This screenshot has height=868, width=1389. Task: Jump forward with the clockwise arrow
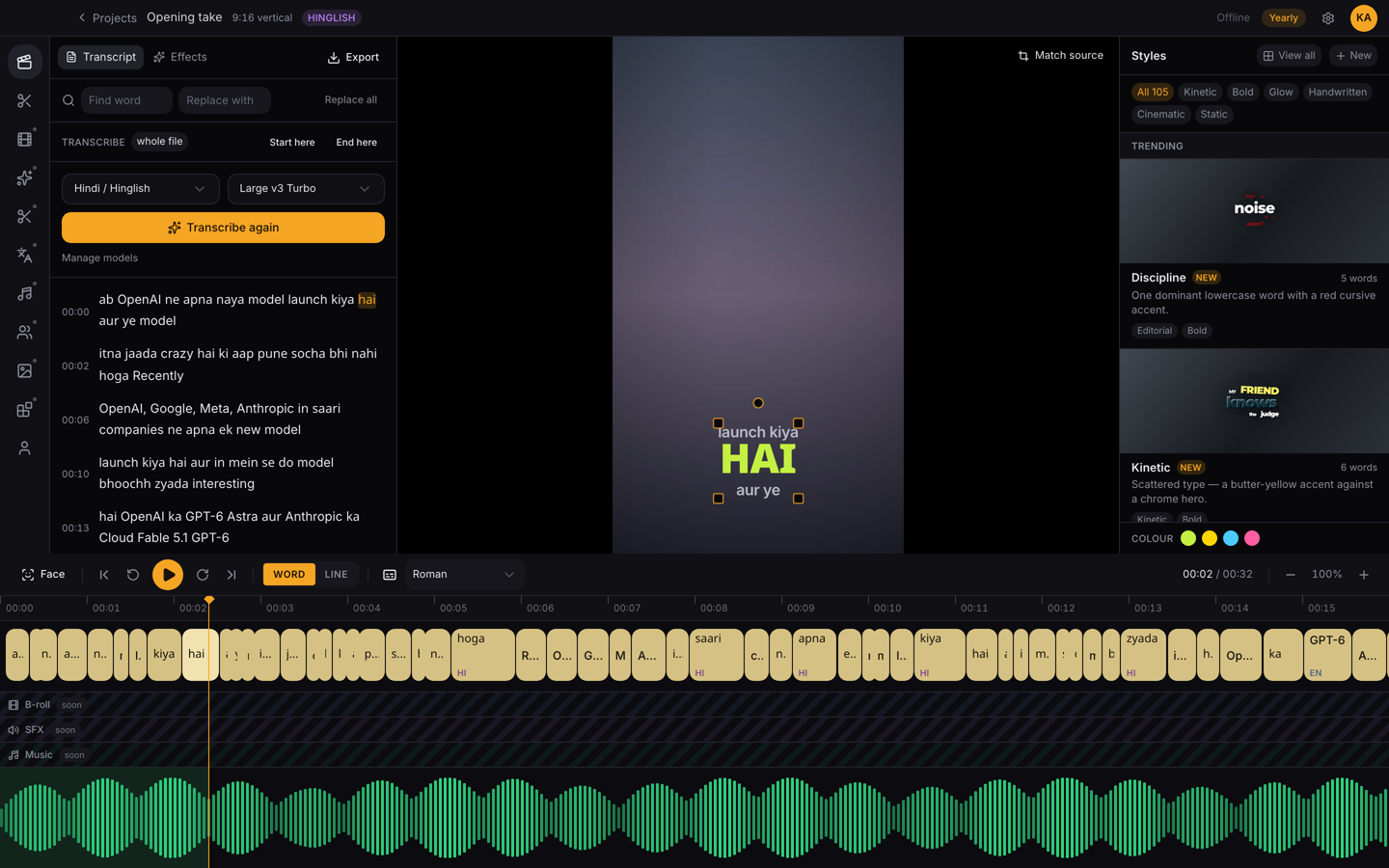point(203,575)
